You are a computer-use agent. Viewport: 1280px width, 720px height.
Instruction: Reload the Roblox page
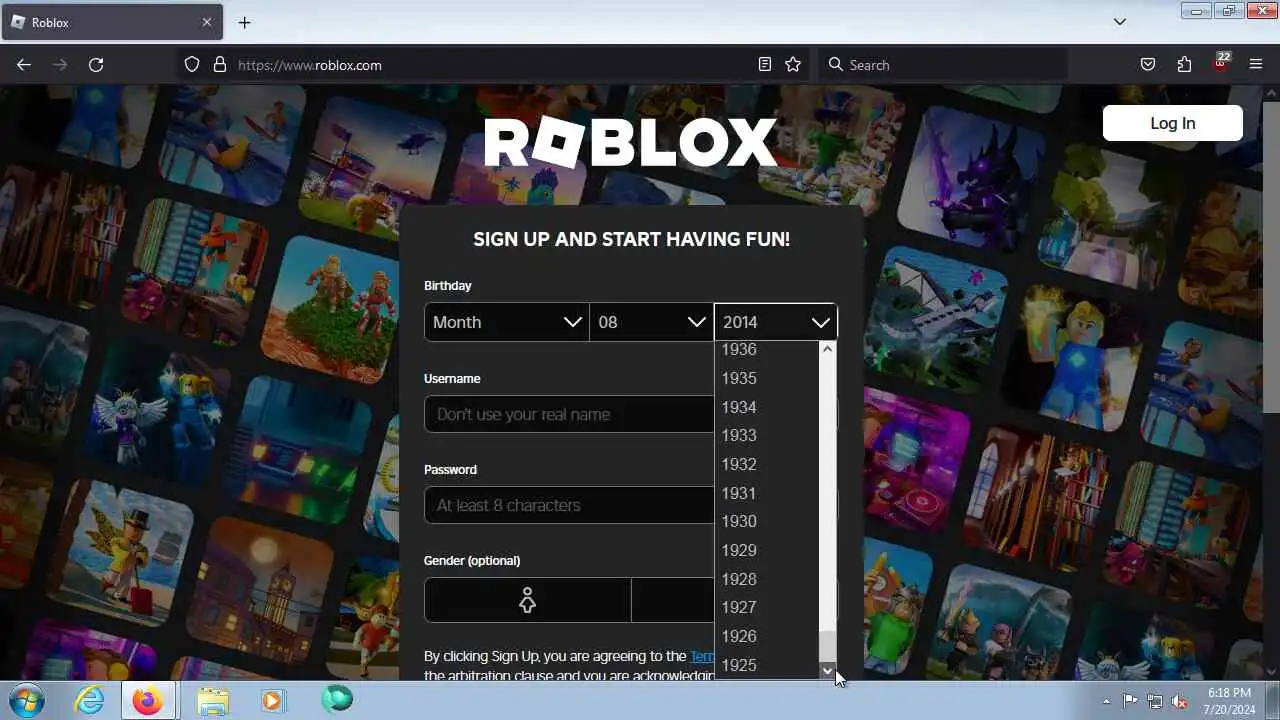[x=96, y=65]
